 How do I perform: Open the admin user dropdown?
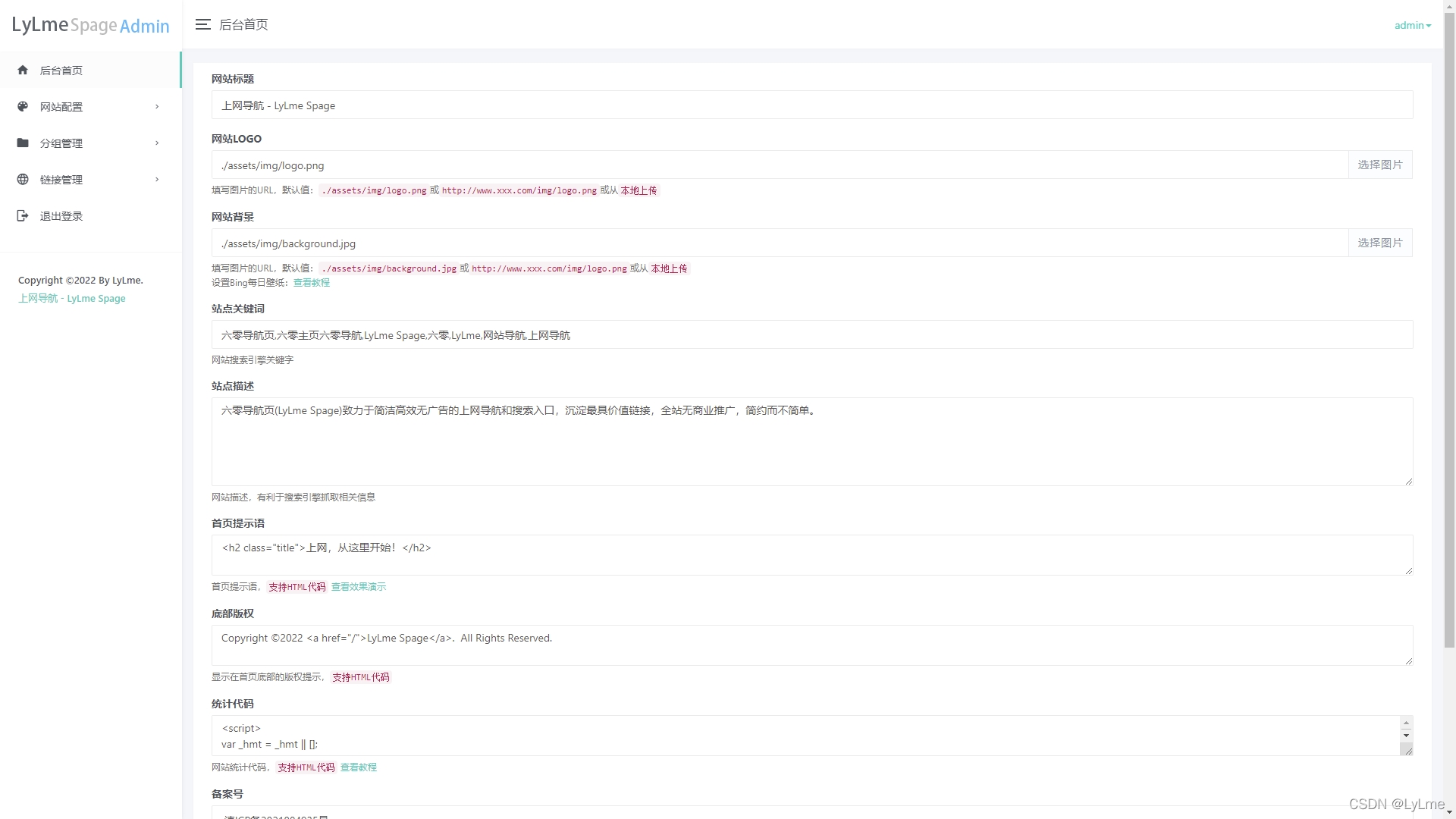tap(1412, 25)
